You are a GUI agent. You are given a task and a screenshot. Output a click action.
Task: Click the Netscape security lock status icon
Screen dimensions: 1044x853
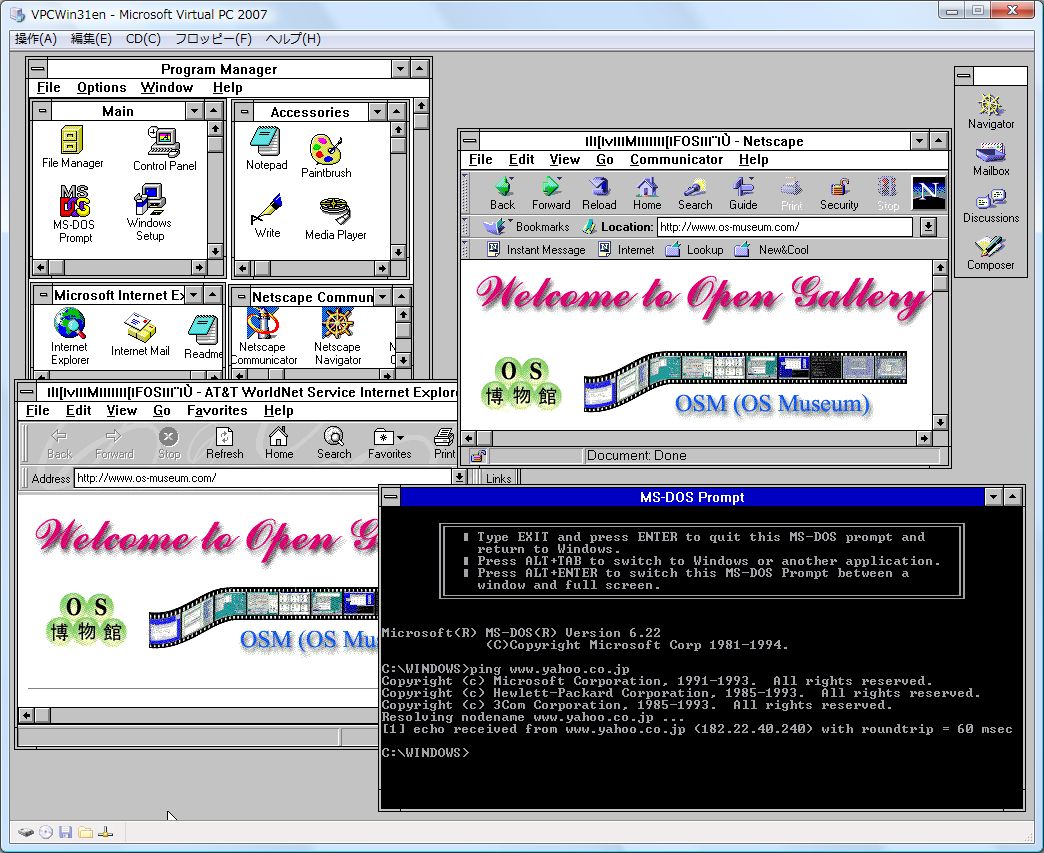pyautogui.click(x=478, y=456)
